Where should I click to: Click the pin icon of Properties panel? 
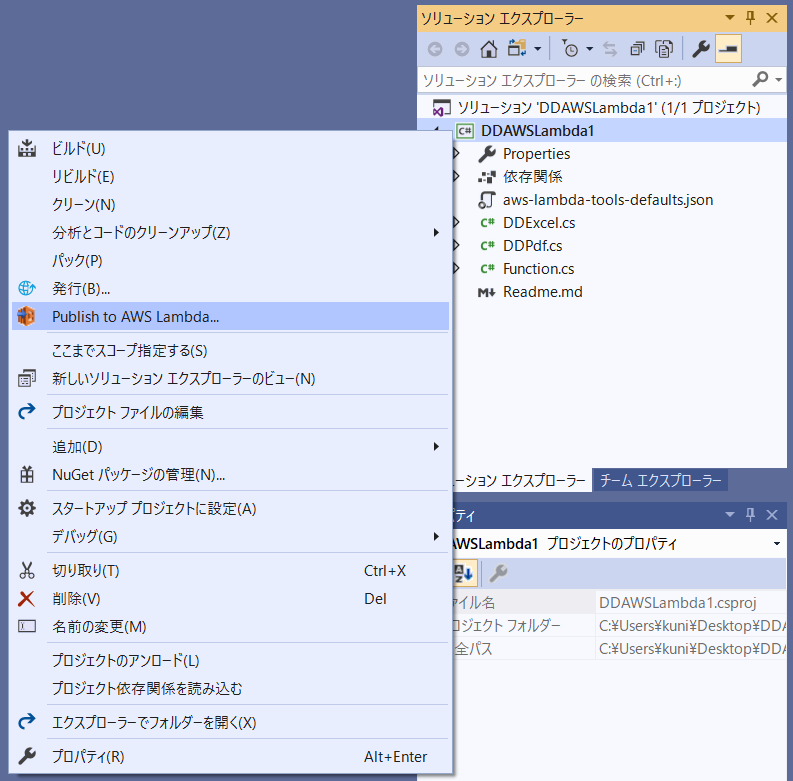tap(751, 515)
